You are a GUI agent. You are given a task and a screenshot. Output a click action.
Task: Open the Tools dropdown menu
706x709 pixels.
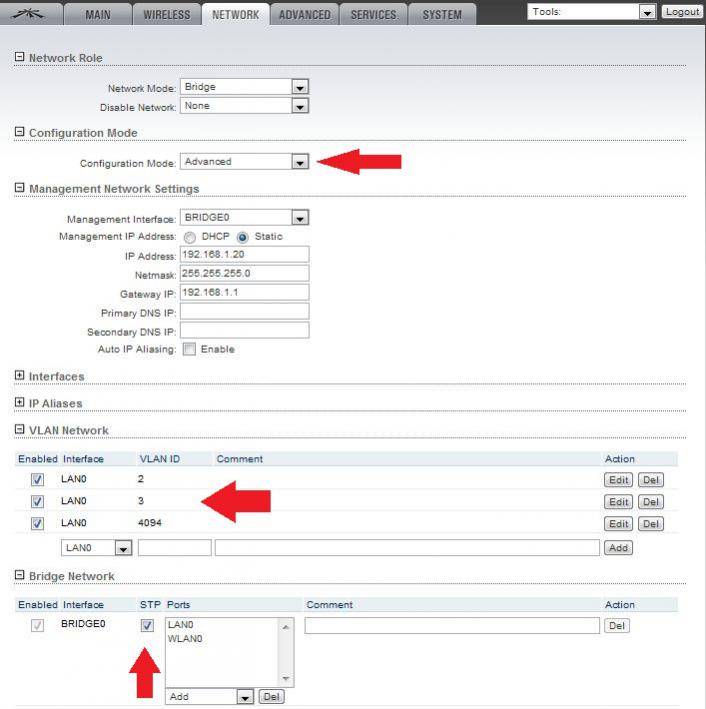(591, 12)
